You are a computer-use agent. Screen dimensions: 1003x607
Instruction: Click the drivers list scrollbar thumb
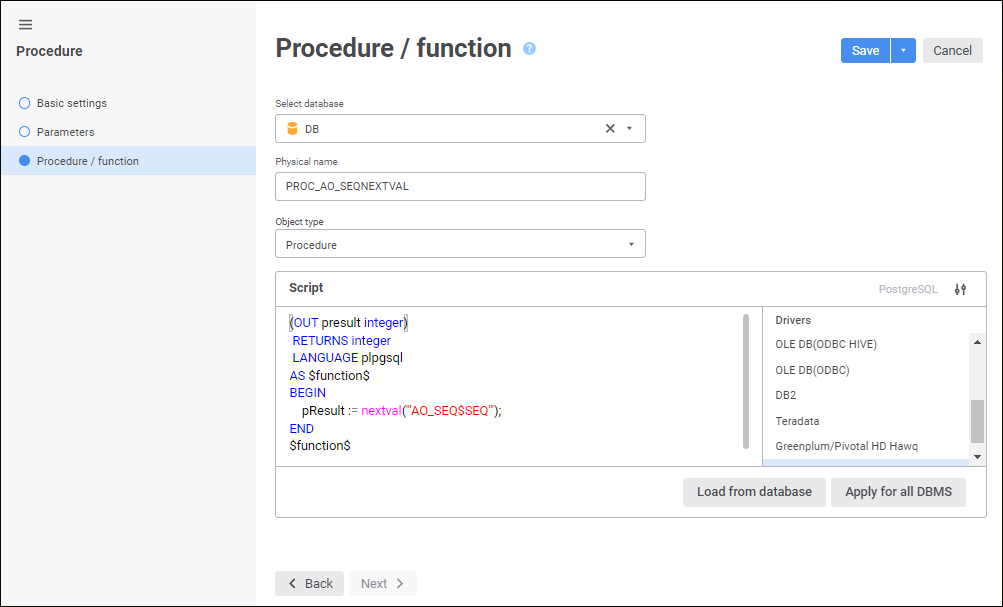[977, 421]
